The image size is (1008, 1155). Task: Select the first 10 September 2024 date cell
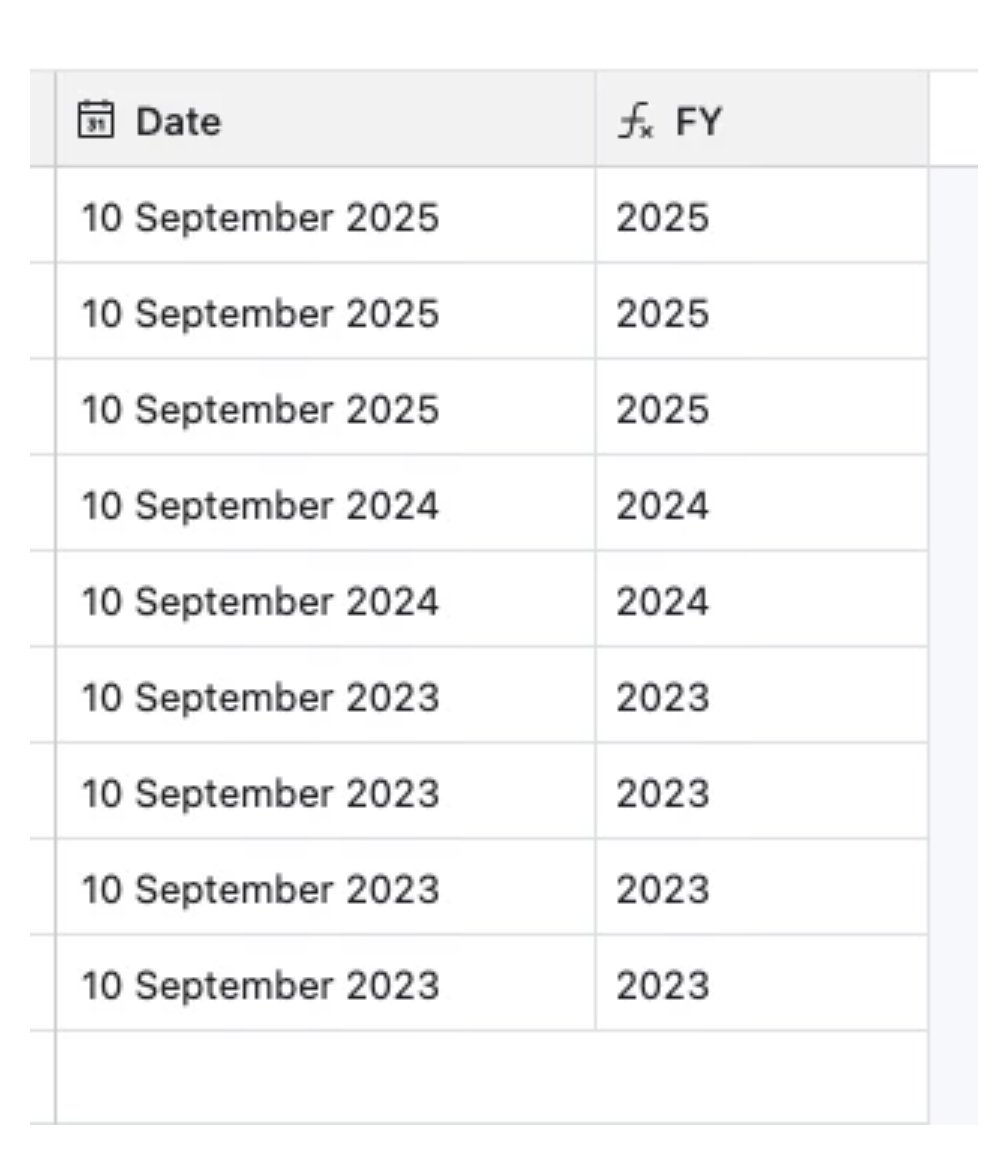click(260, 505)
